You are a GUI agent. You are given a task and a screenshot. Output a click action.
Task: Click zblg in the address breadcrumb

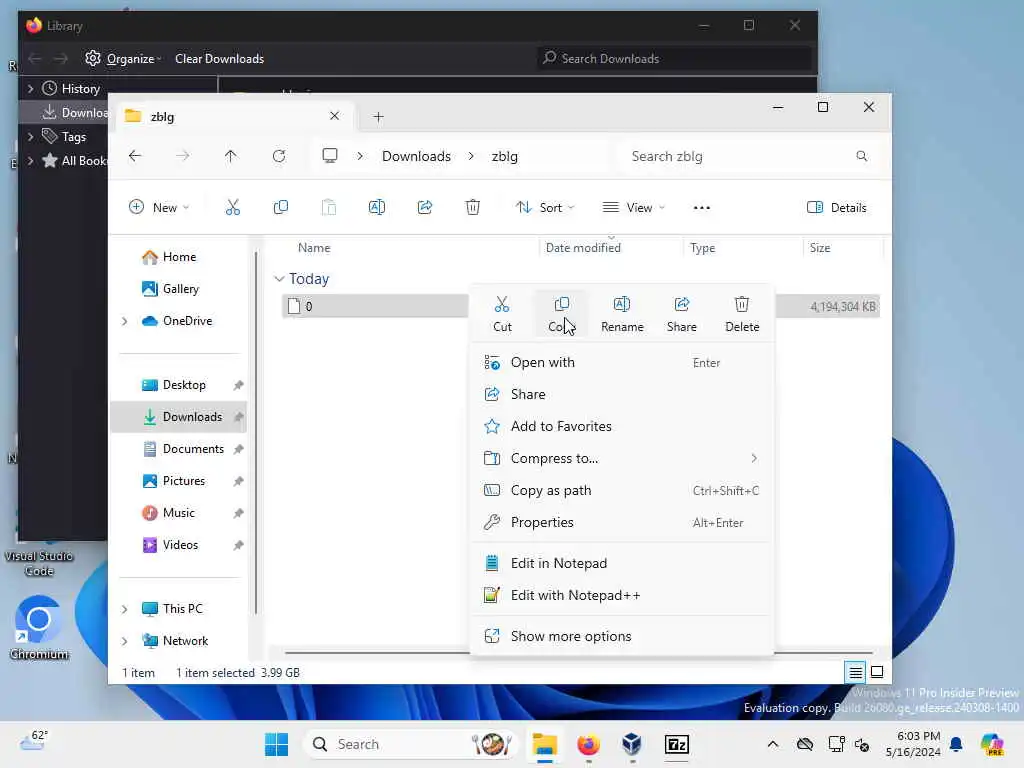504,156
